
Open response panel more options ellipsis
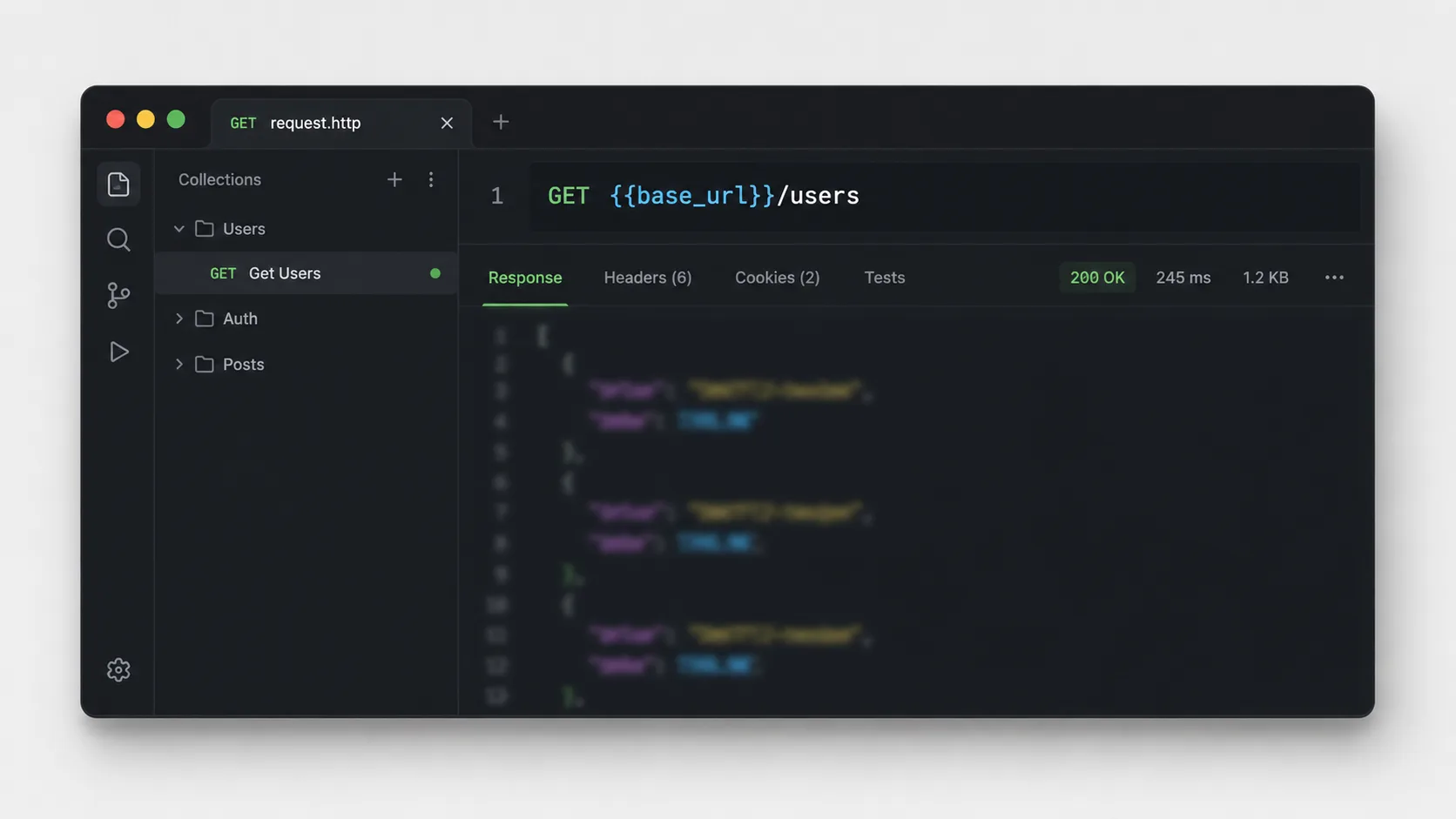pos(1334,278)
